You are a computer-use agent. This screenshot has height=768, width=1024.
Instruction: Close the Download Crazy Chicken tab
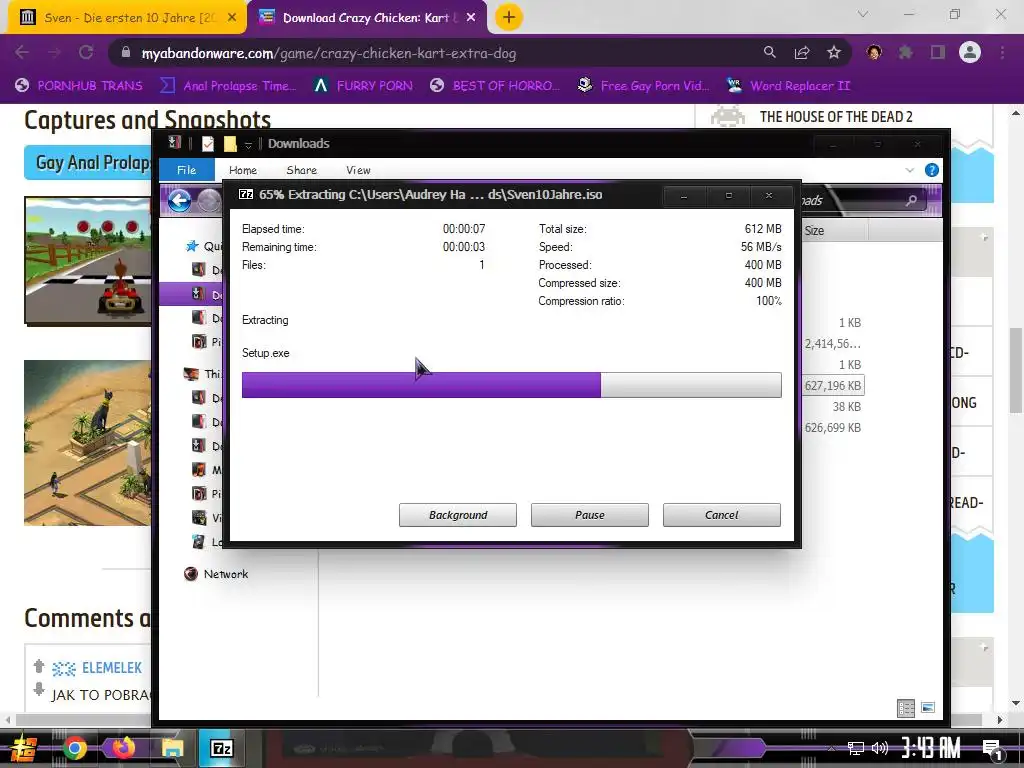pos(471,18)
